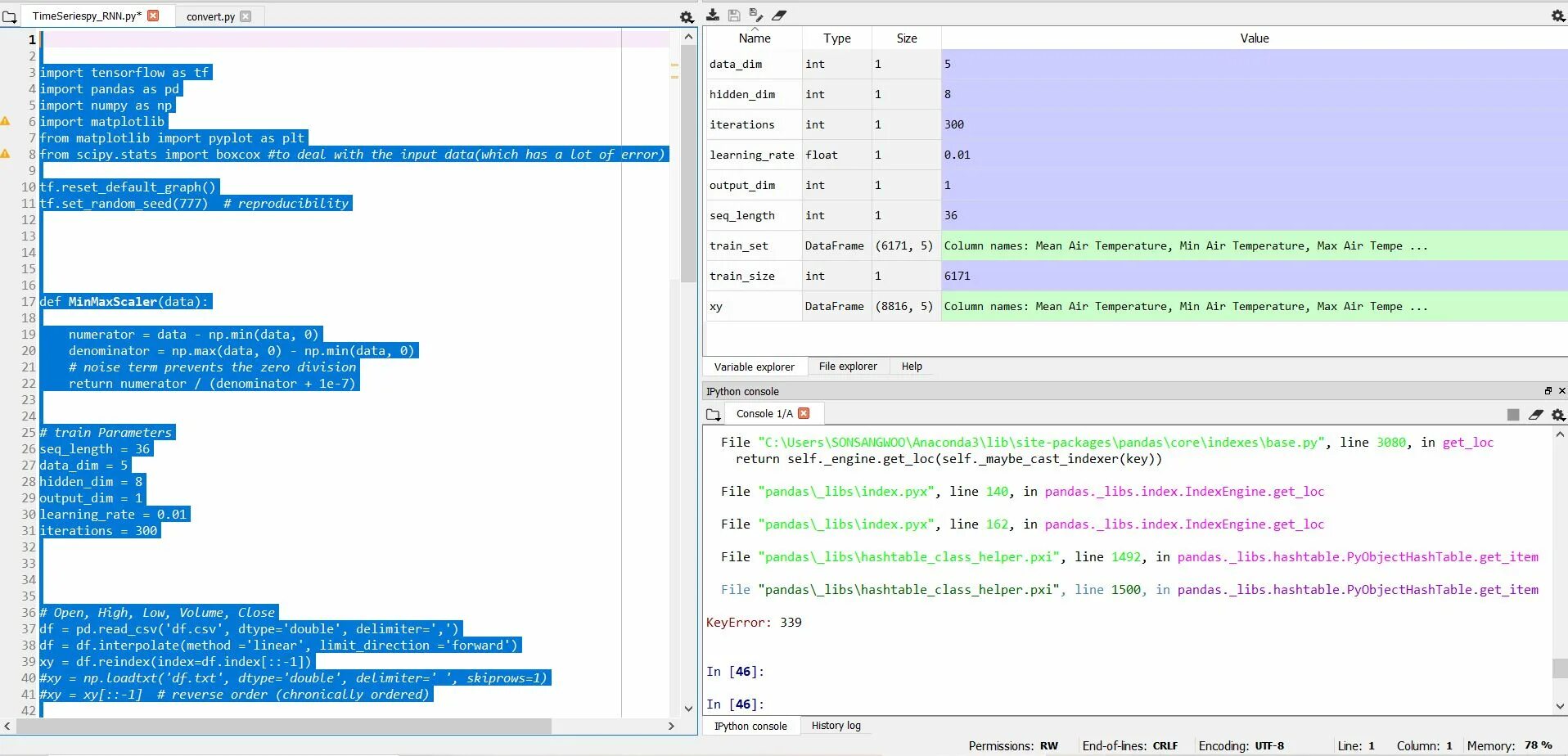This screenshot has width=1568, height=756.
Task: Click the 'KeyError: 339' console message
Action: coord(754,623)
